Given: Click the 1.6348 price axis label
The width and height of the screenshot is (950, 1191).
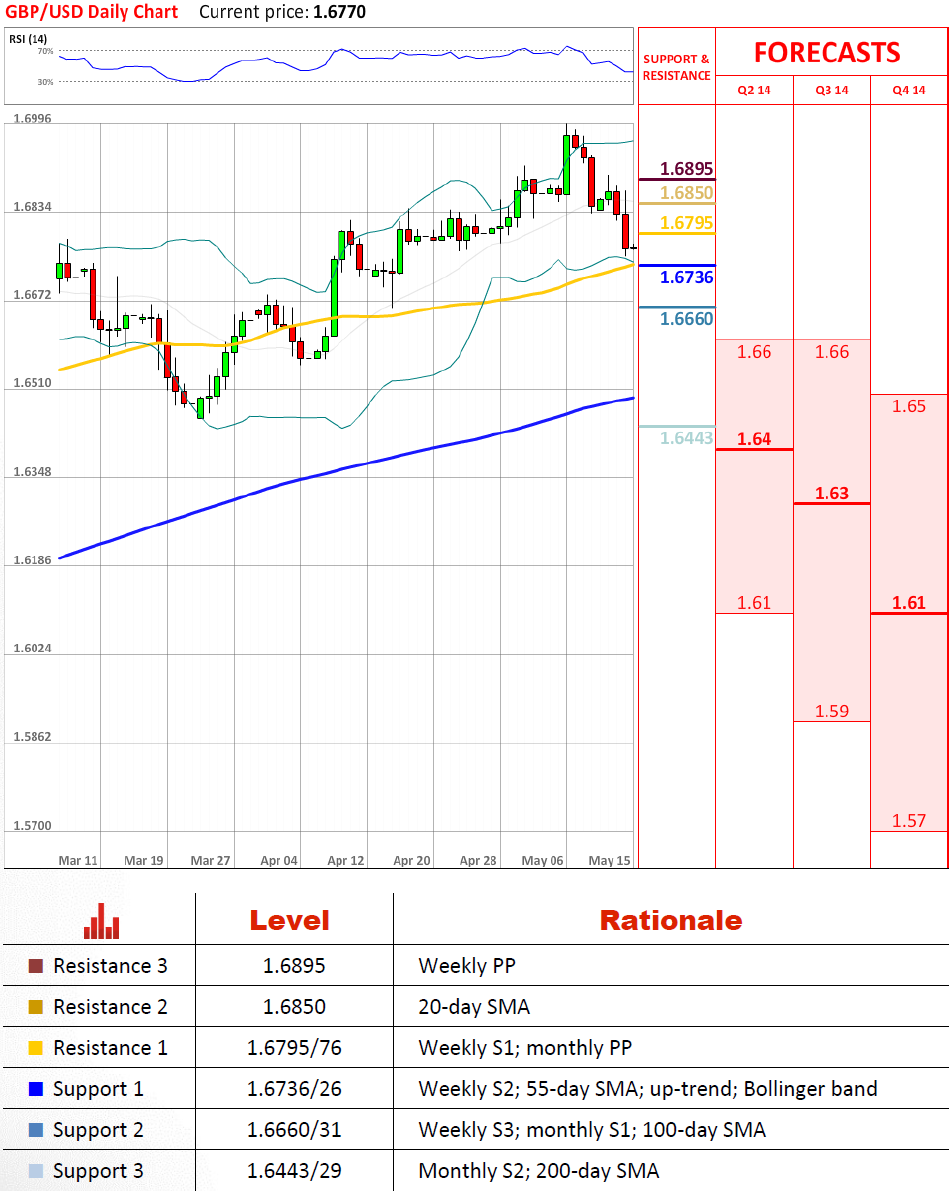Looking at the screenshot, I should 33,472.
